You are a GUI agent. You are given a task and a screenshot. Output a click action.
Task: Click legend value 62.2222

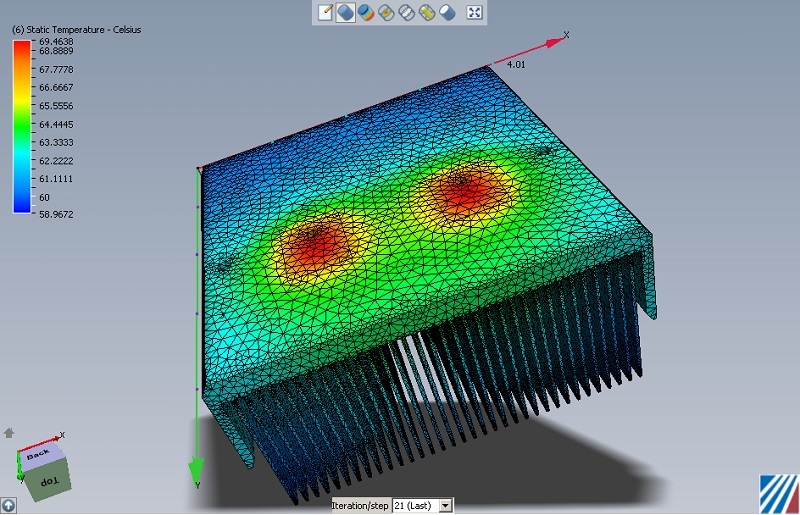click(56, 161)
